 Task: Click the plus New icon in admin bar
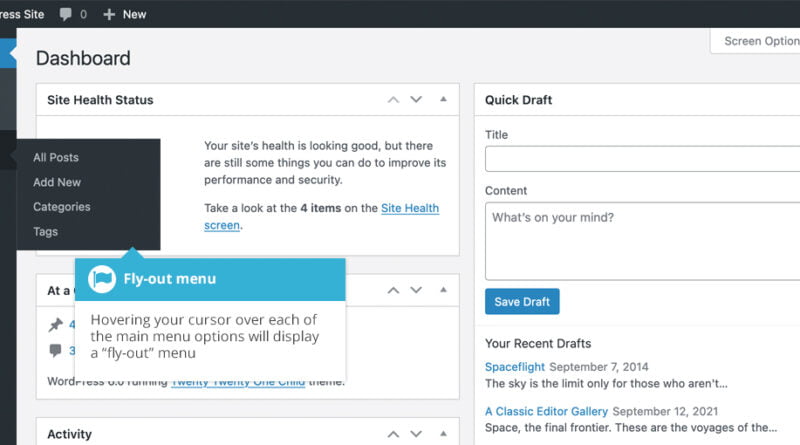pyautogui.click(x=109, y=14)
